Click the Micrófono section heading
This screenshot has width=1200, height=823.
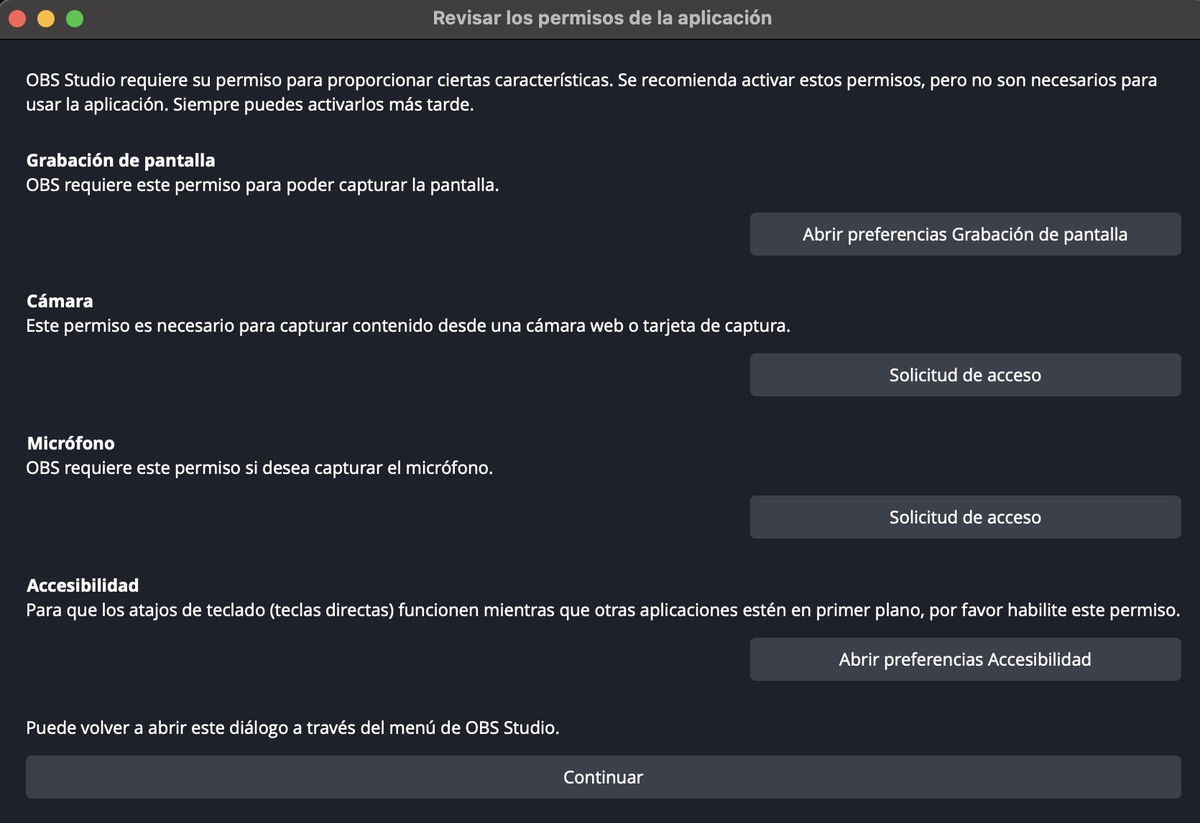pos(70,443)
